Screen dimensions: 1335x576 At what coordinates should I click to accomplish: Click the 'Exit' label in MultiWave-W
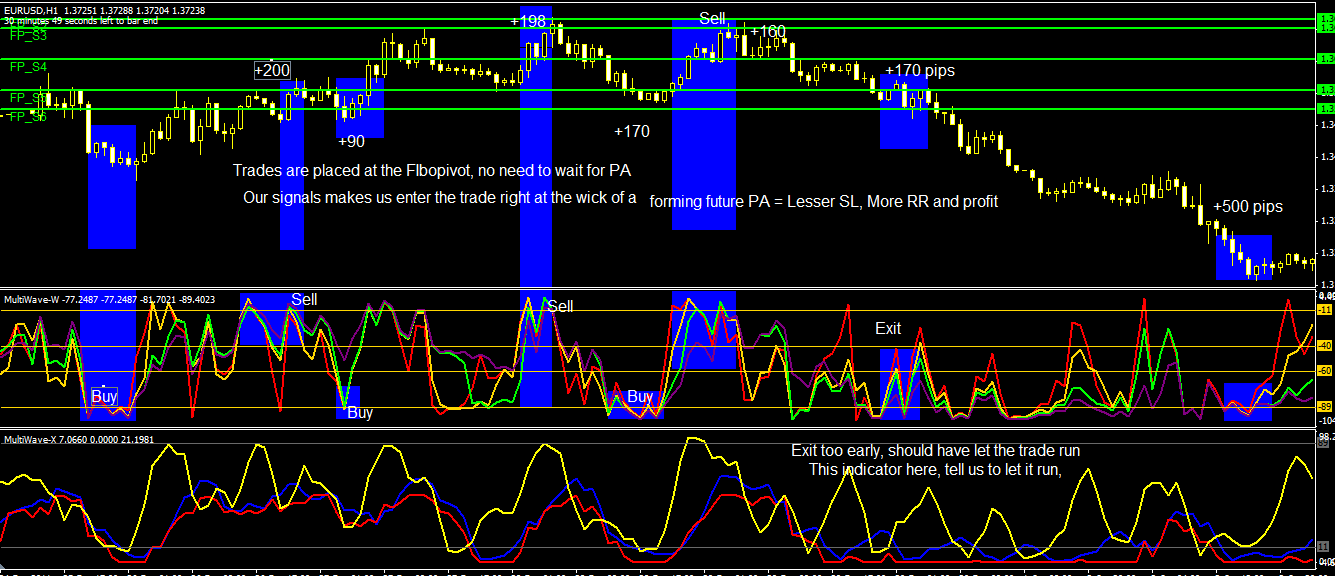888,328
